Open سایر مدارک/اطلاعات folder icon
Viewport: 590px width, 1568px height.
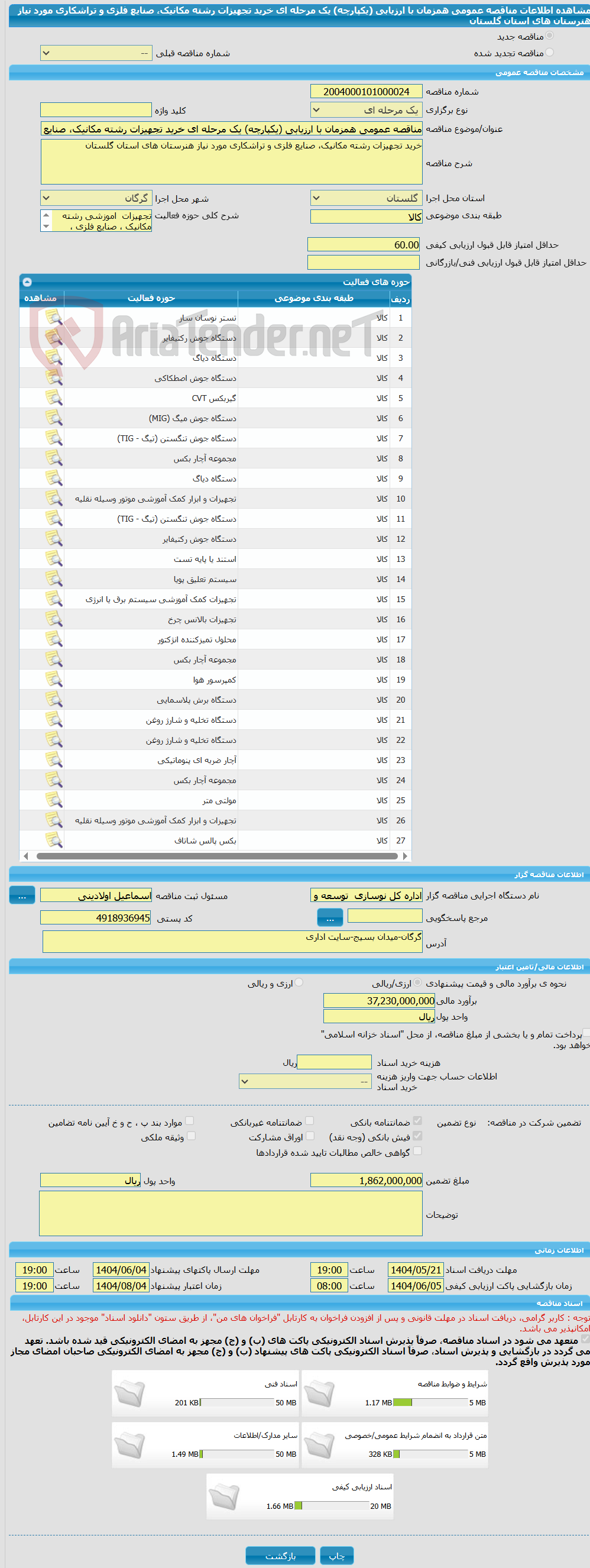click(129, 1444)
